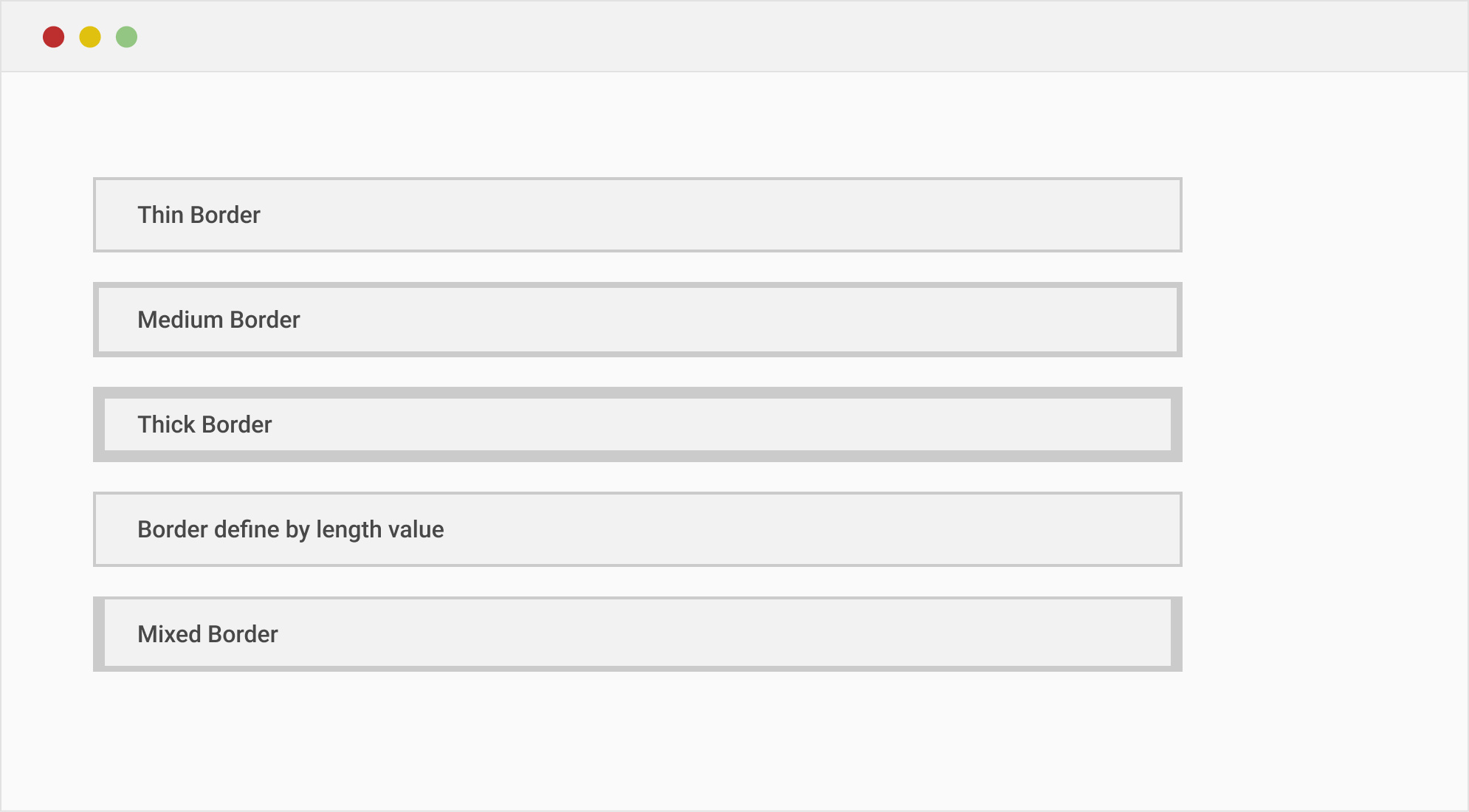Click the word "Thin" in first box
Screen dimensions: 1469x812
160,215
